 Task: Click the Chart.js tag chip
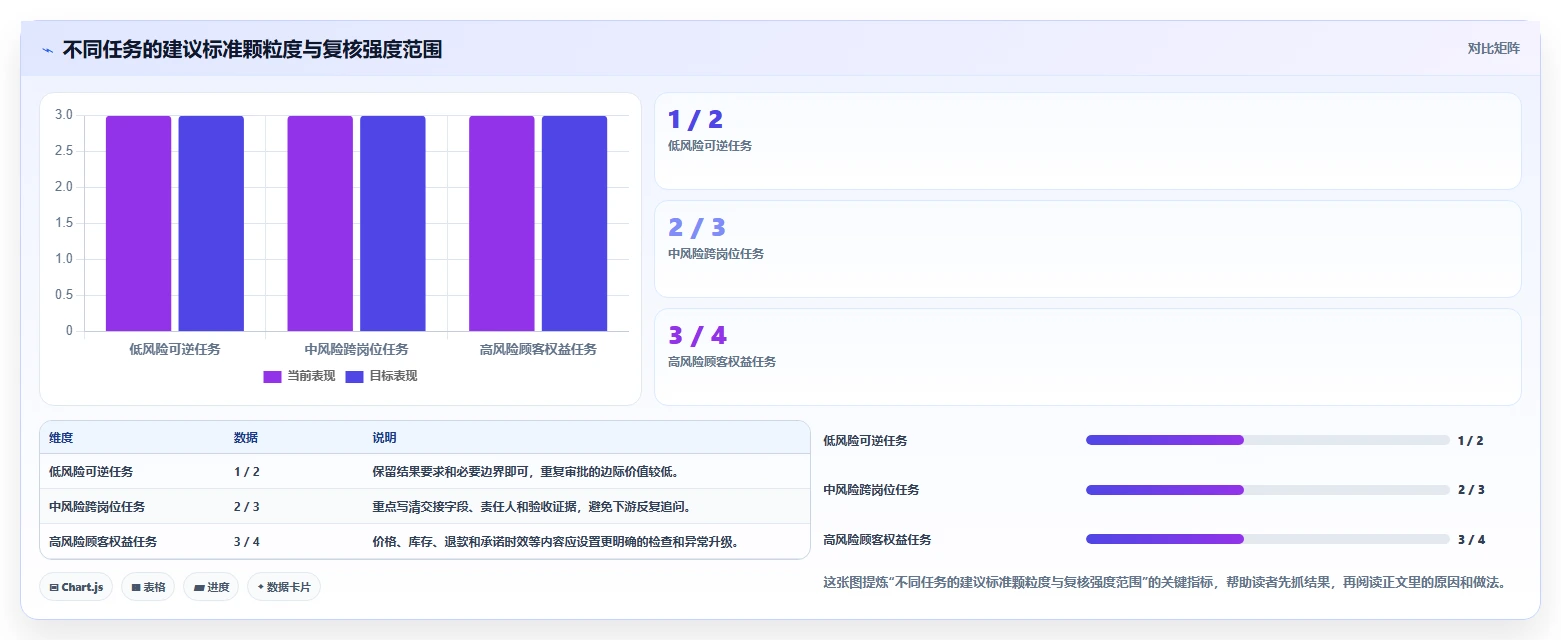coord(76,587)
